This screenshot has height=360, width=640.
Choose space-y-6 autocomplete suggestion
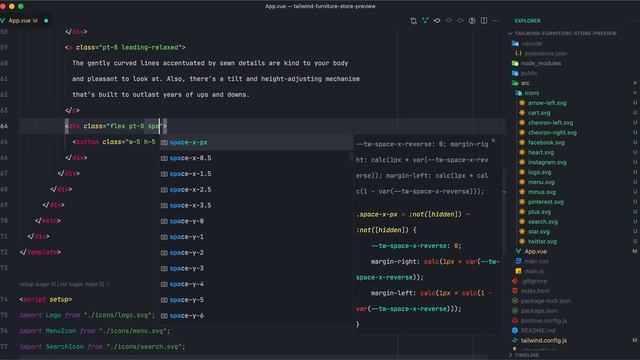tap(256, 316)
